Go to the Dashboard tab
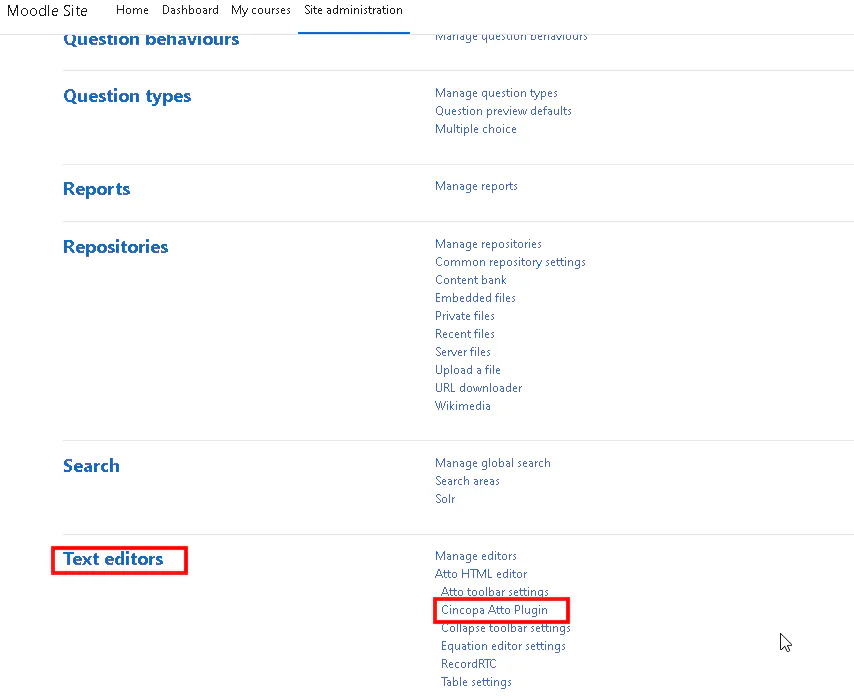The height and width of the screenshot is (698, 854). (x=190, y=10)
